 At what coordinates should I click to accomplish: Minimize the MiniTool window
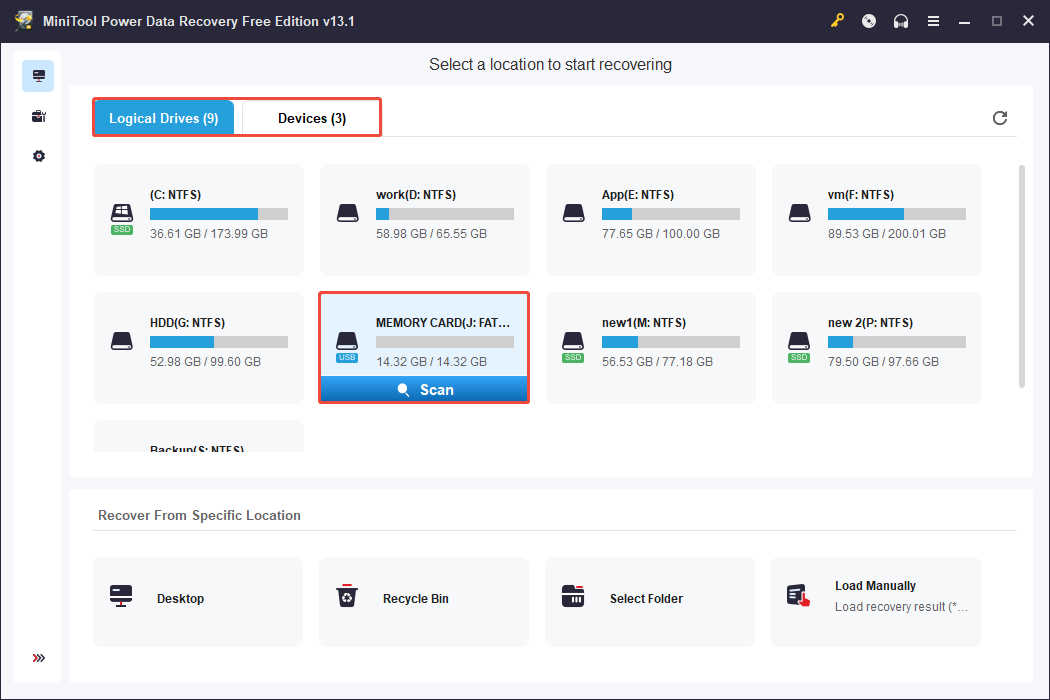964,21
